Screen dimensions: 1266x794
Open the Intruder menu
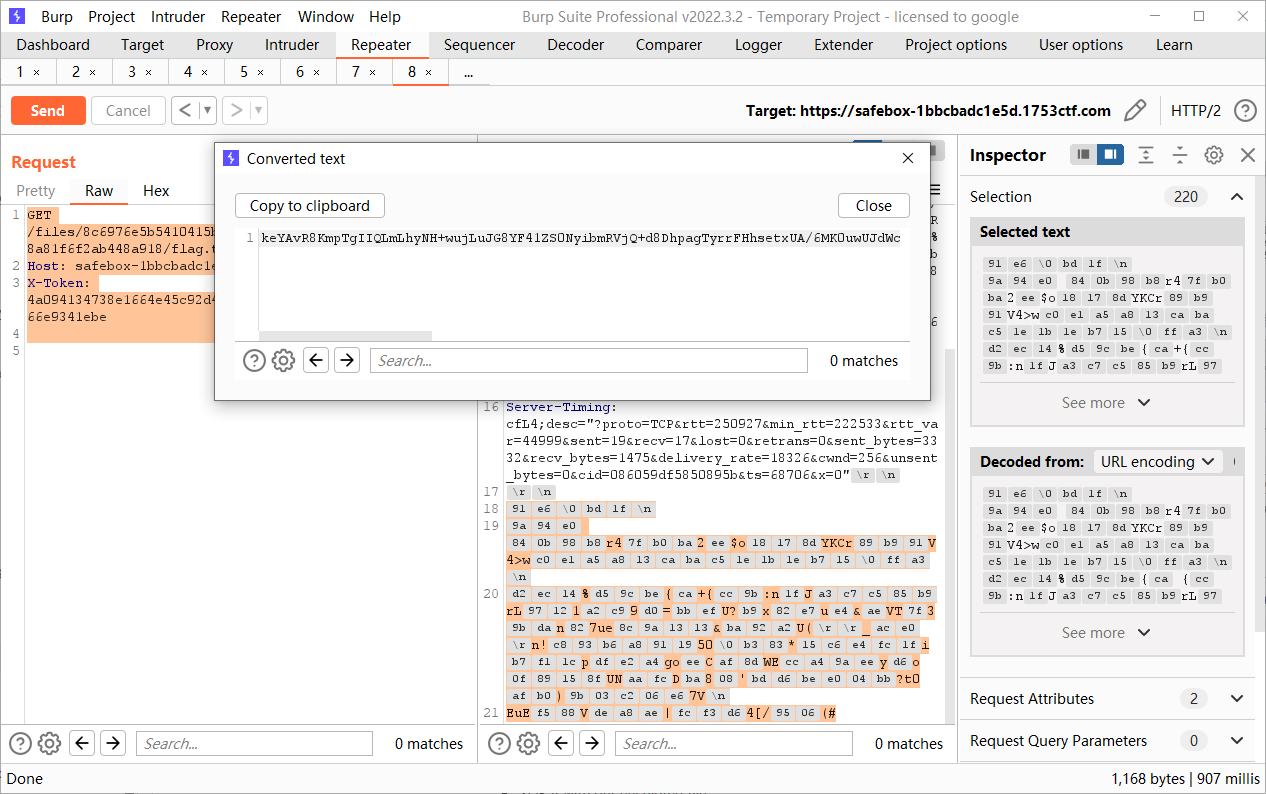point(178,17)
